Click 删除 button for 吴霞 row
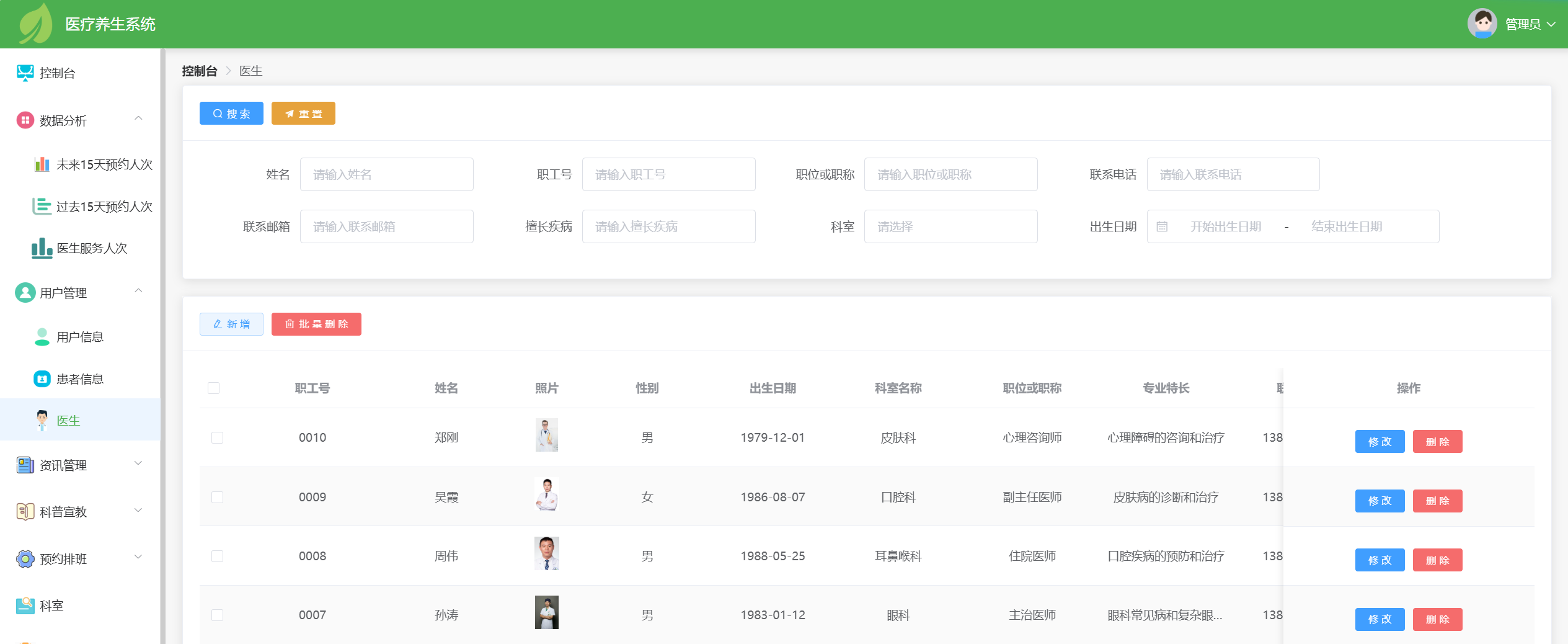The height and width of the screenshot is (644, 1568). (x=1437, y=501)
